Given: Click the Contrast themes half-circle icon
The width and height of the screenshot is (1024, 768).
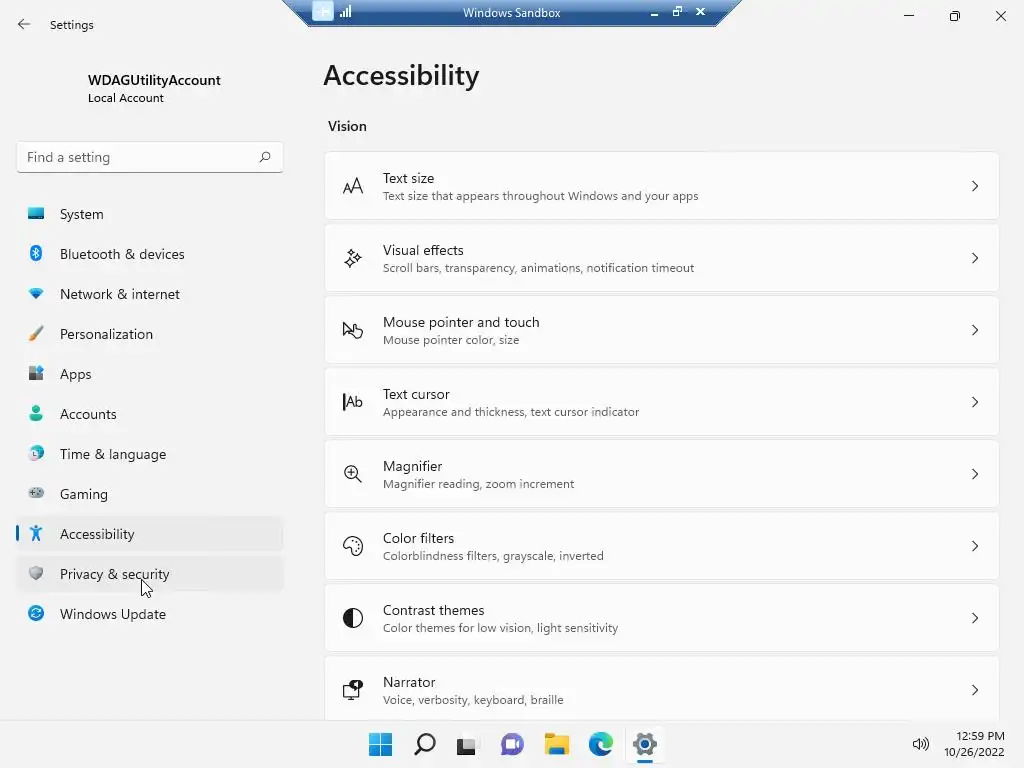Looking at the screenshot, I should [x=353, y=618].
